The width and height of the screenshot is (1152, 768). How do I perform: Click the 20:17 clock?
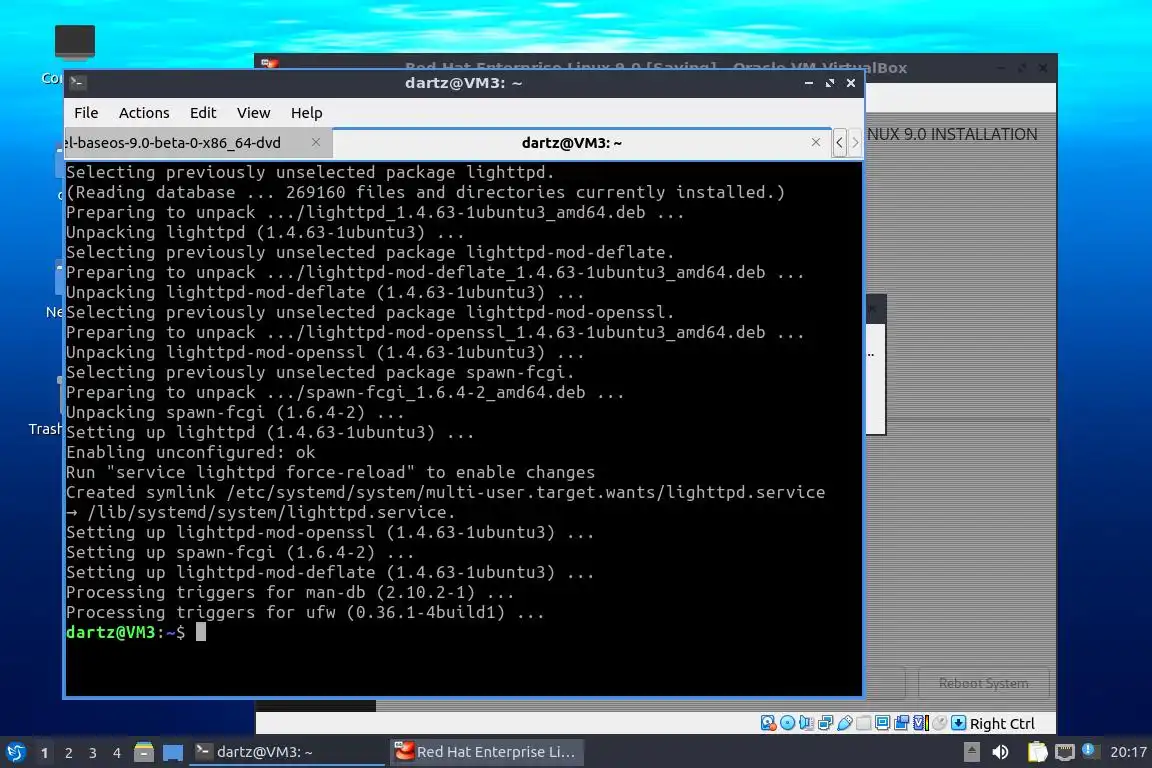(x=1128, y=752)
